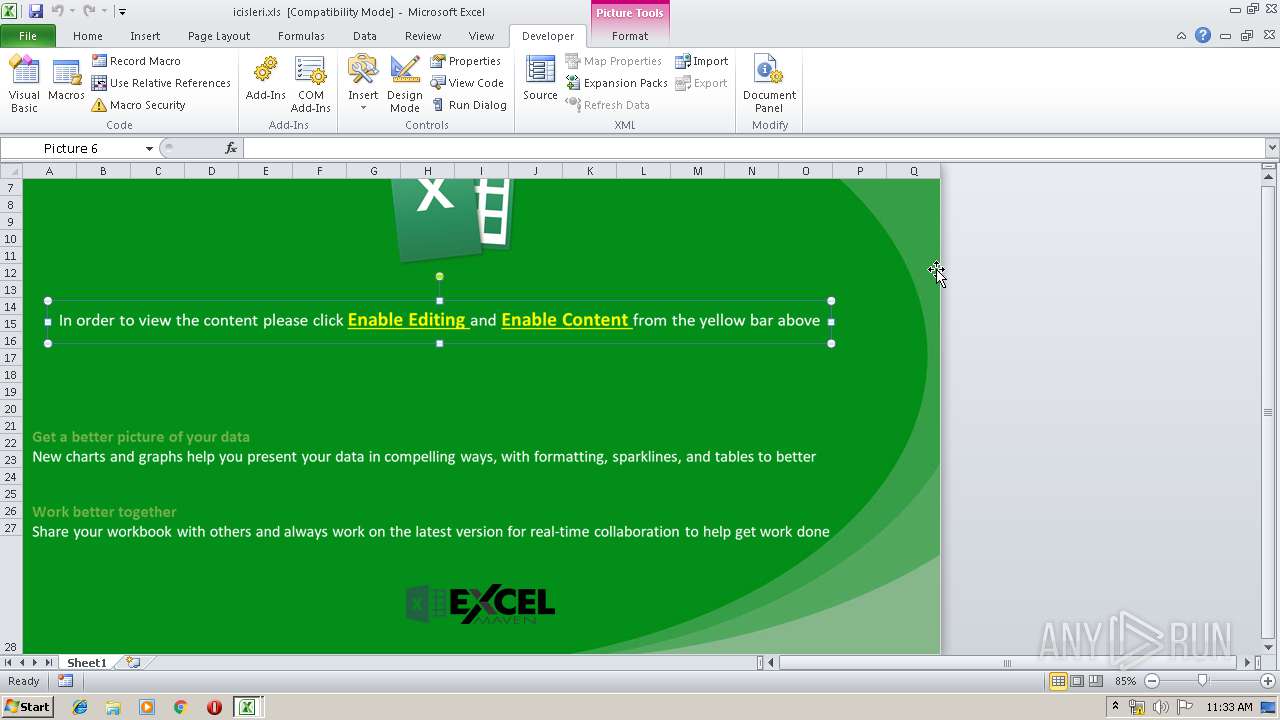
Task: Zoom in with plus button
Action: coord(1268,681)
